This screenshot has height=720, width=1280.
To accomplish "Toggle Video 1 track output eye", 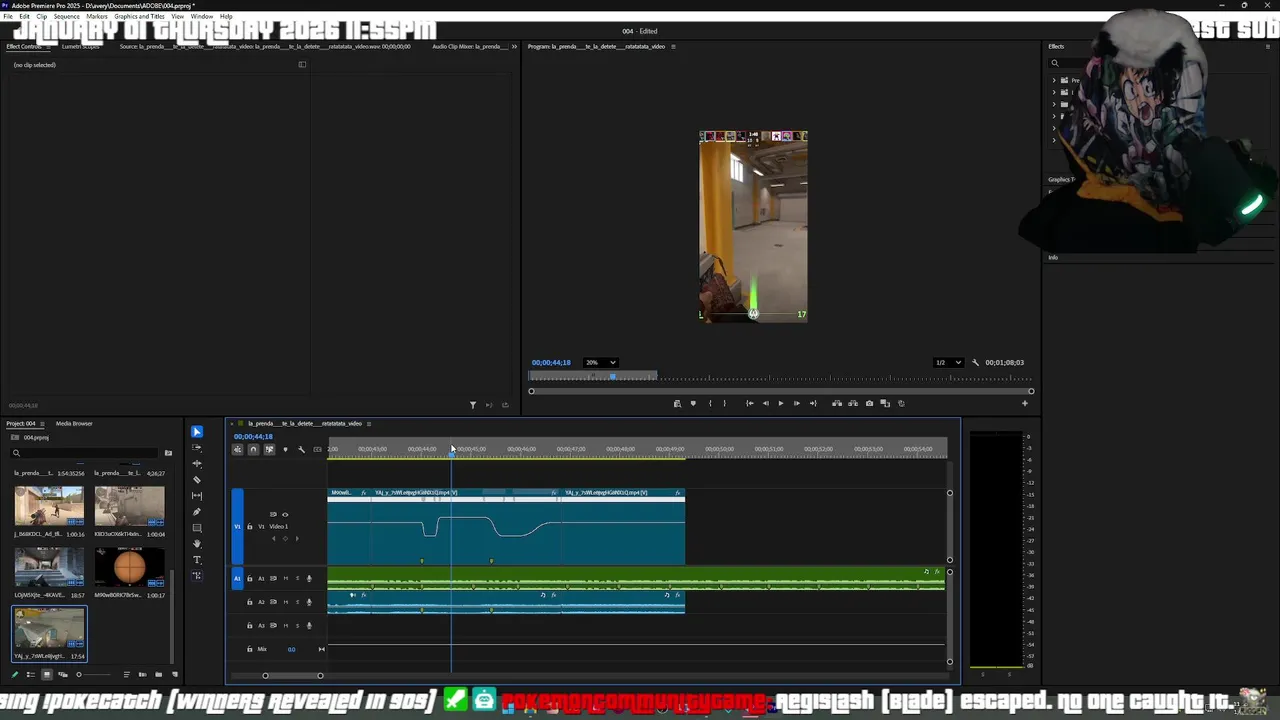I will click(x=285, y=514).
